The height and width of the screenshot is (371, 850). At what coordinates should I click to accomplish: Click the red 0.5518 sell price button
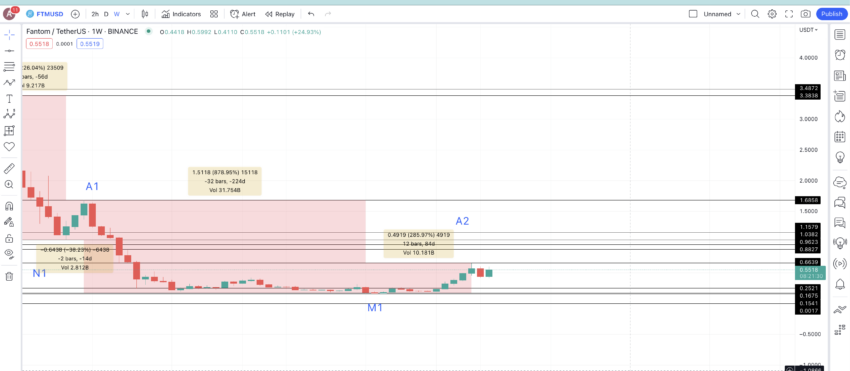[39, 43]
